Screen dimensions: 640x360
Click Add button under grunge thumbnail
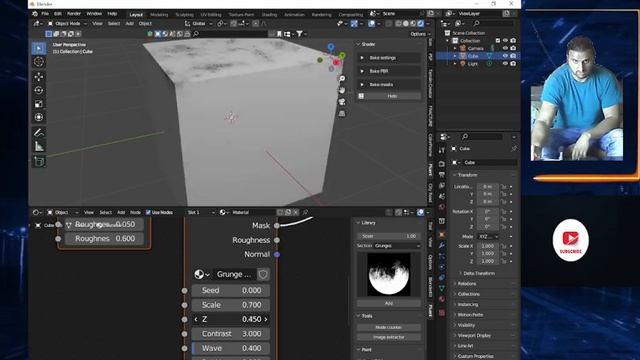pos(389,303)
